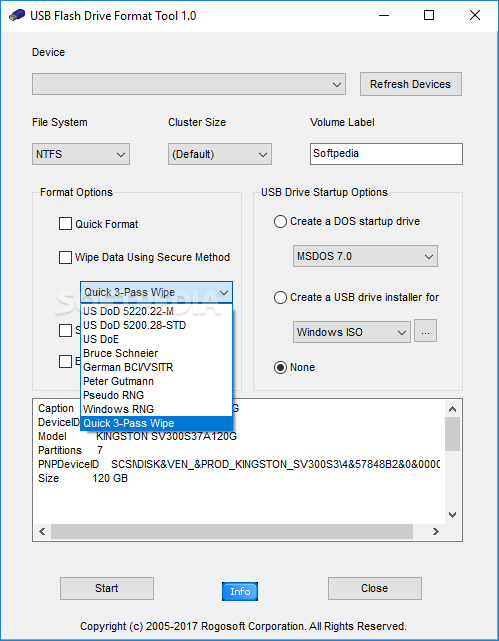This screenshot has height=641, width=499.
Task: Click the Close button at bottom
Action: [x=375, y=588]
